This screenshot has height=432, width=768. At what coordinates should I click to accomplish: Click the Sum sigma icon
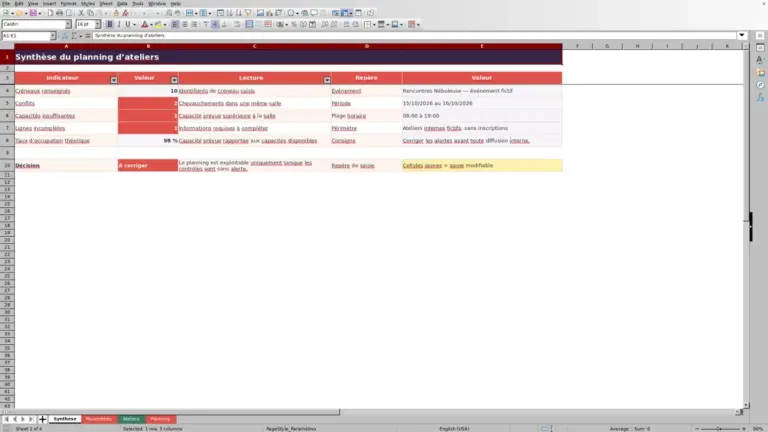[x=74, y=36]
